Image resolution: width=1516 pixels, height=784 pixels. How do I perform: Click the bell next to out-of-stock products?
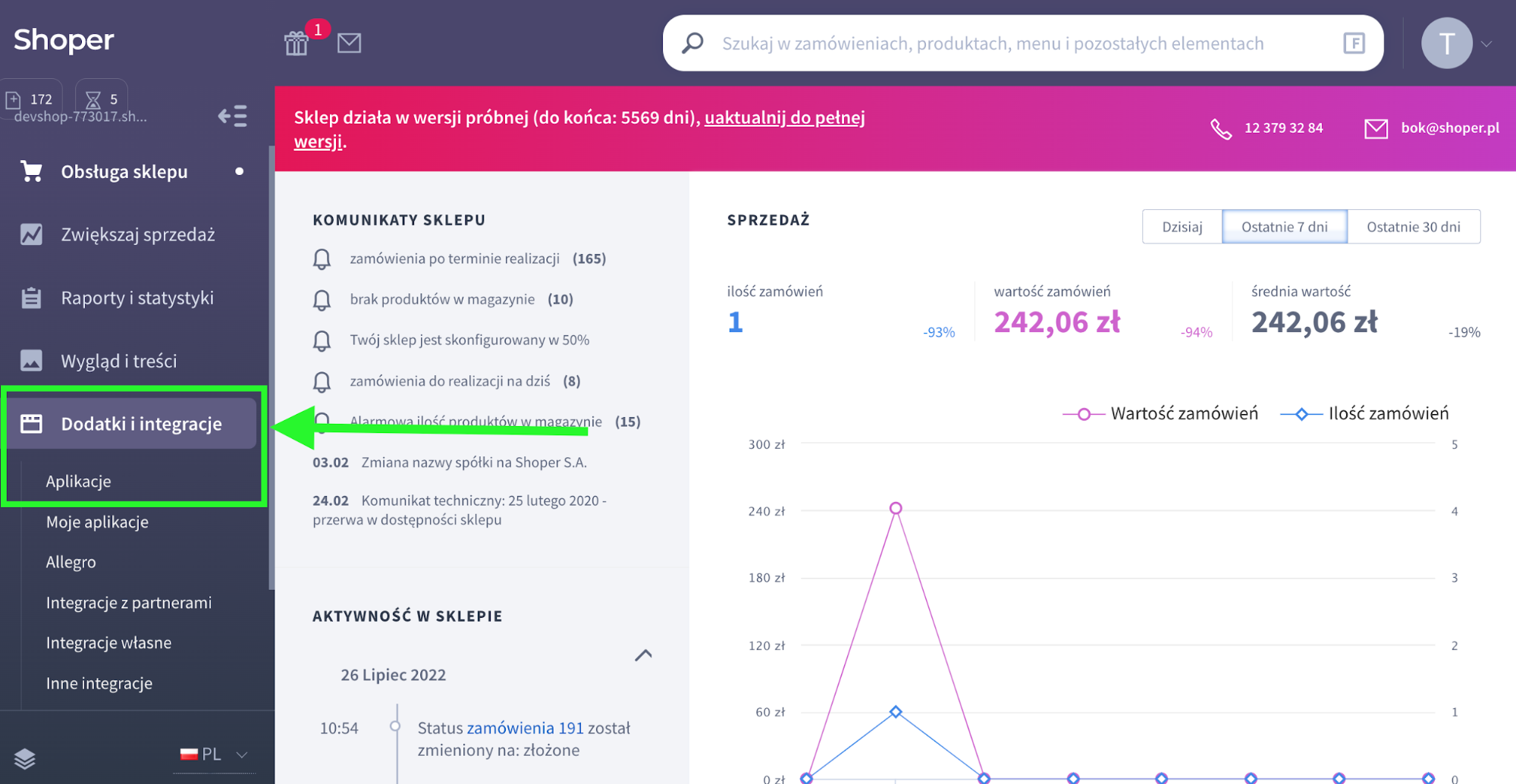coord(322,300)
